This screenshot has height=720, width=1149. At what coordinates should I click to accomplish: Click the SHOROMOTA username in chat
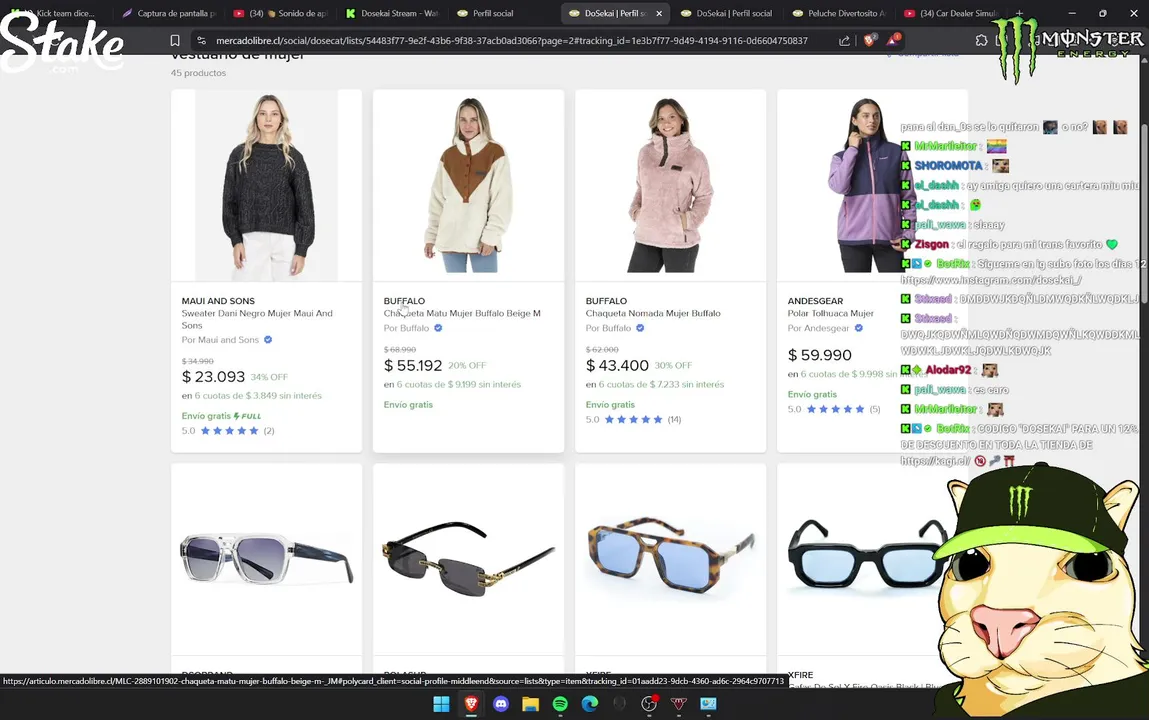(x=947, y=166)
